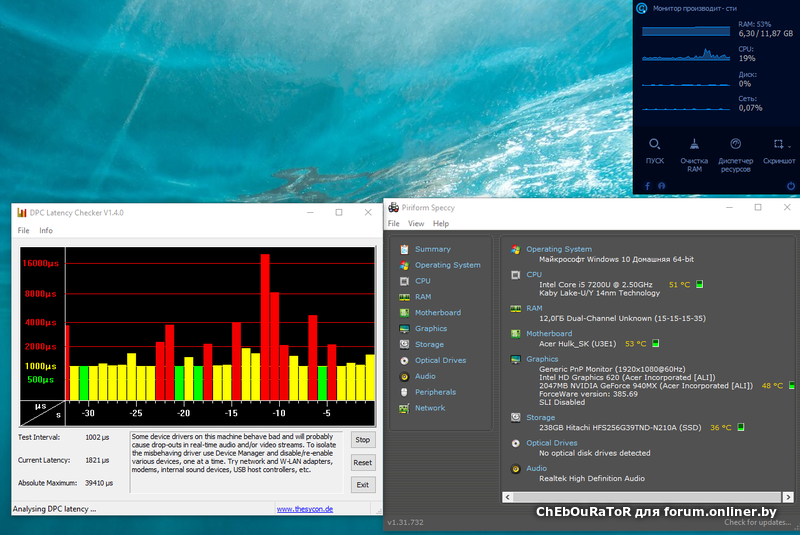Screen dimensions: 800x535
Task: Open the Graphics category icon
Action: tap(404, 328)
